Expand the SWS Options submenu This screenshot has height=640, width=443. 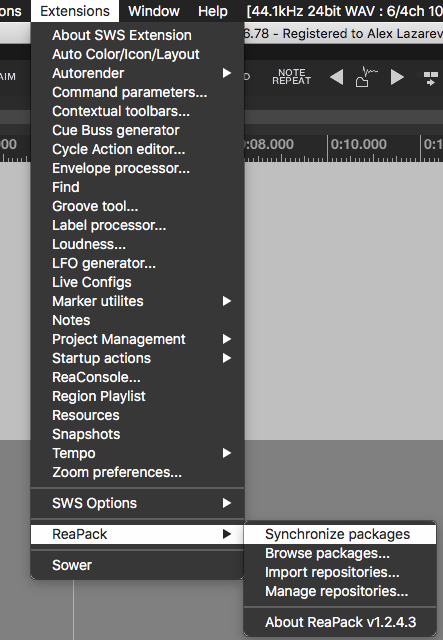(138, 503)
